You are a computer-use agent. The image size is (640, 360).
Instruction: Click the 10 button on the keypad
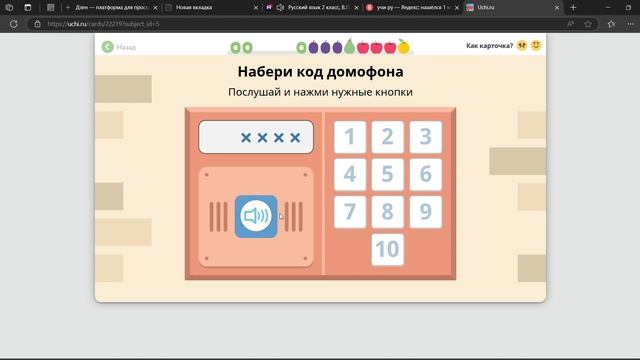387,249
